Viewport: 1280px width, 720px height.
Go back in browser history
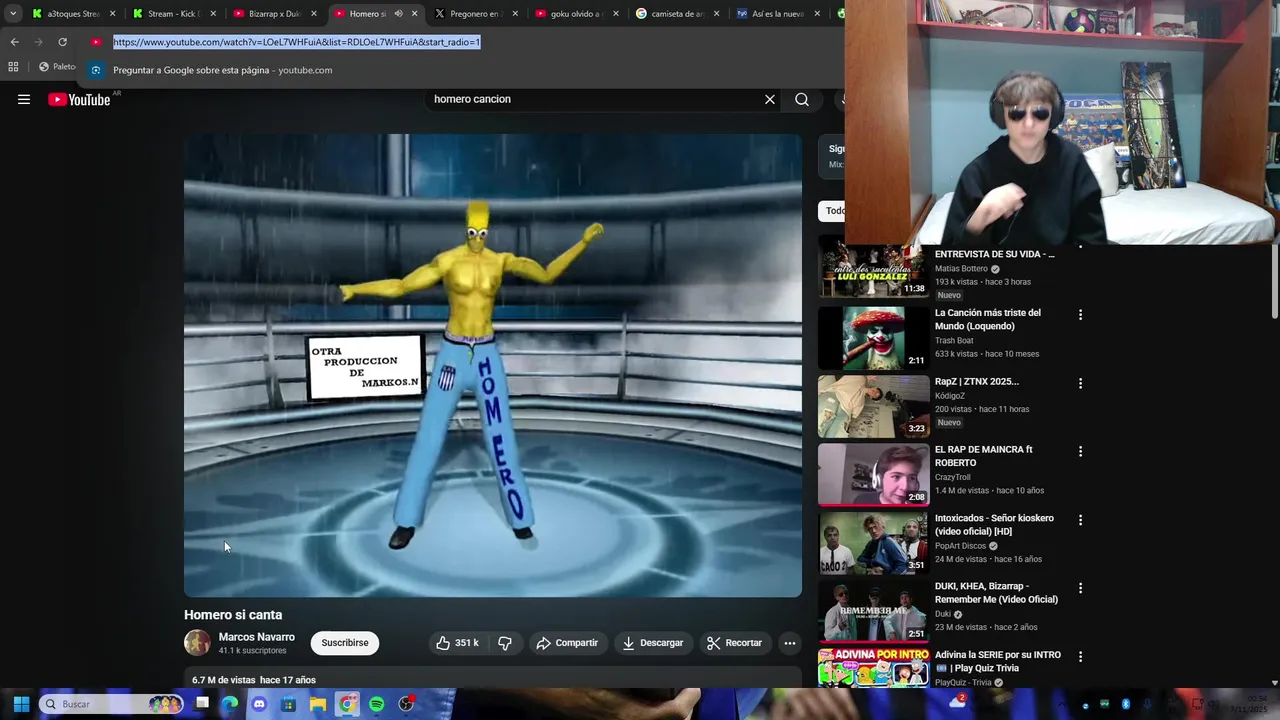click(x=14, y=42)
